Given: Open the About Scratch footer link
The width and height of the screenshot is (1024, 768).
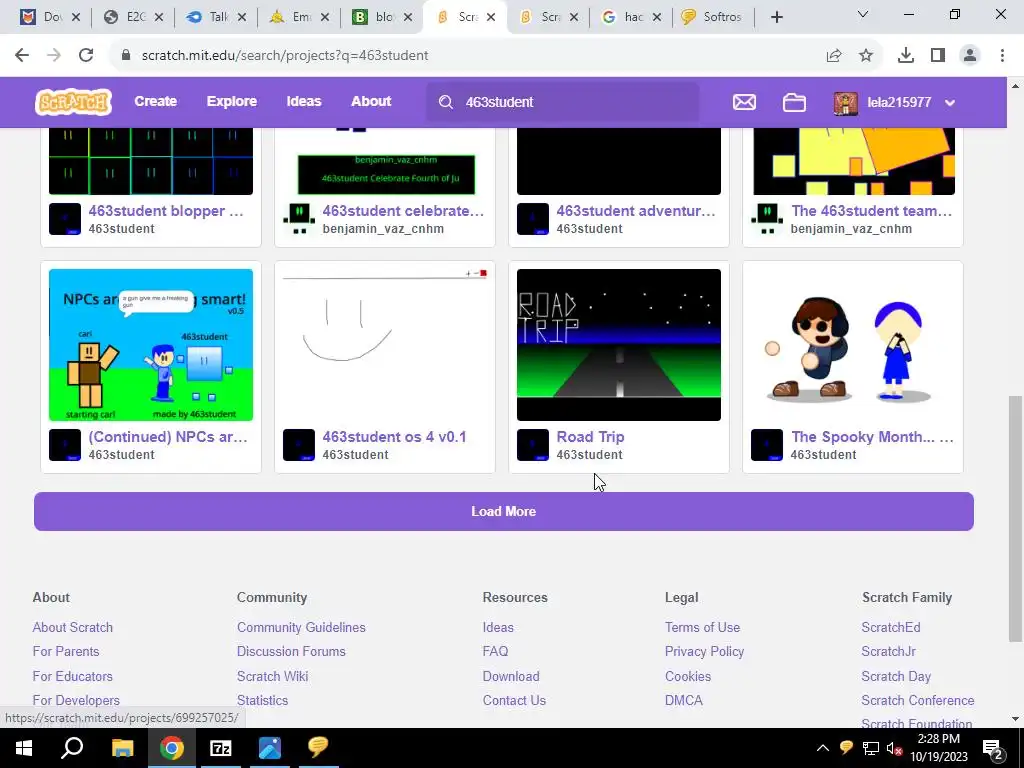Looking at the screenshot, I should click(x=72, y=627).
